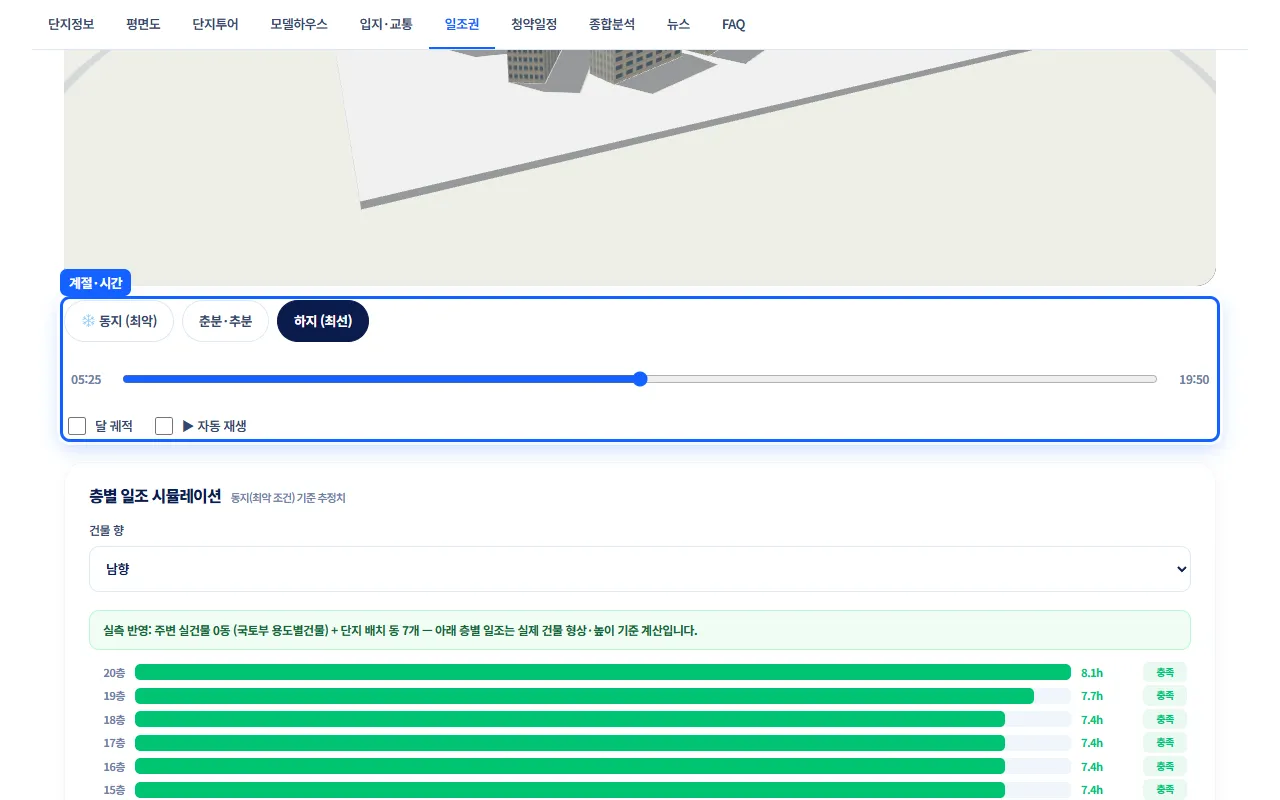Viewport: 1280px width, 800px height.
Task: Click the 층별 일조 시뮬레이션 heading
Action: coord(155,496)
